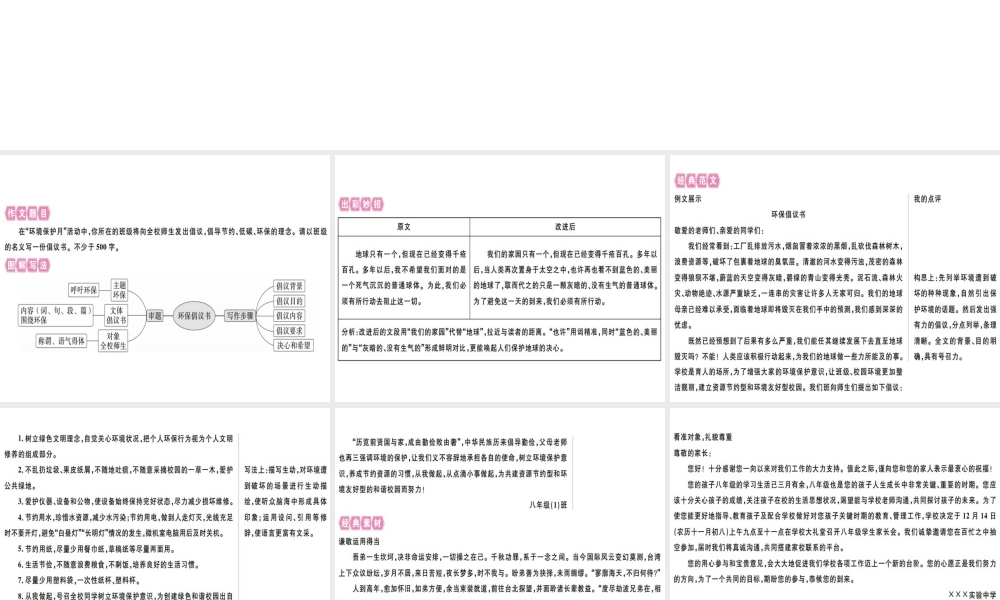Click the 例文展示 label
This screenshot has width=1000, height=600.
688,199
